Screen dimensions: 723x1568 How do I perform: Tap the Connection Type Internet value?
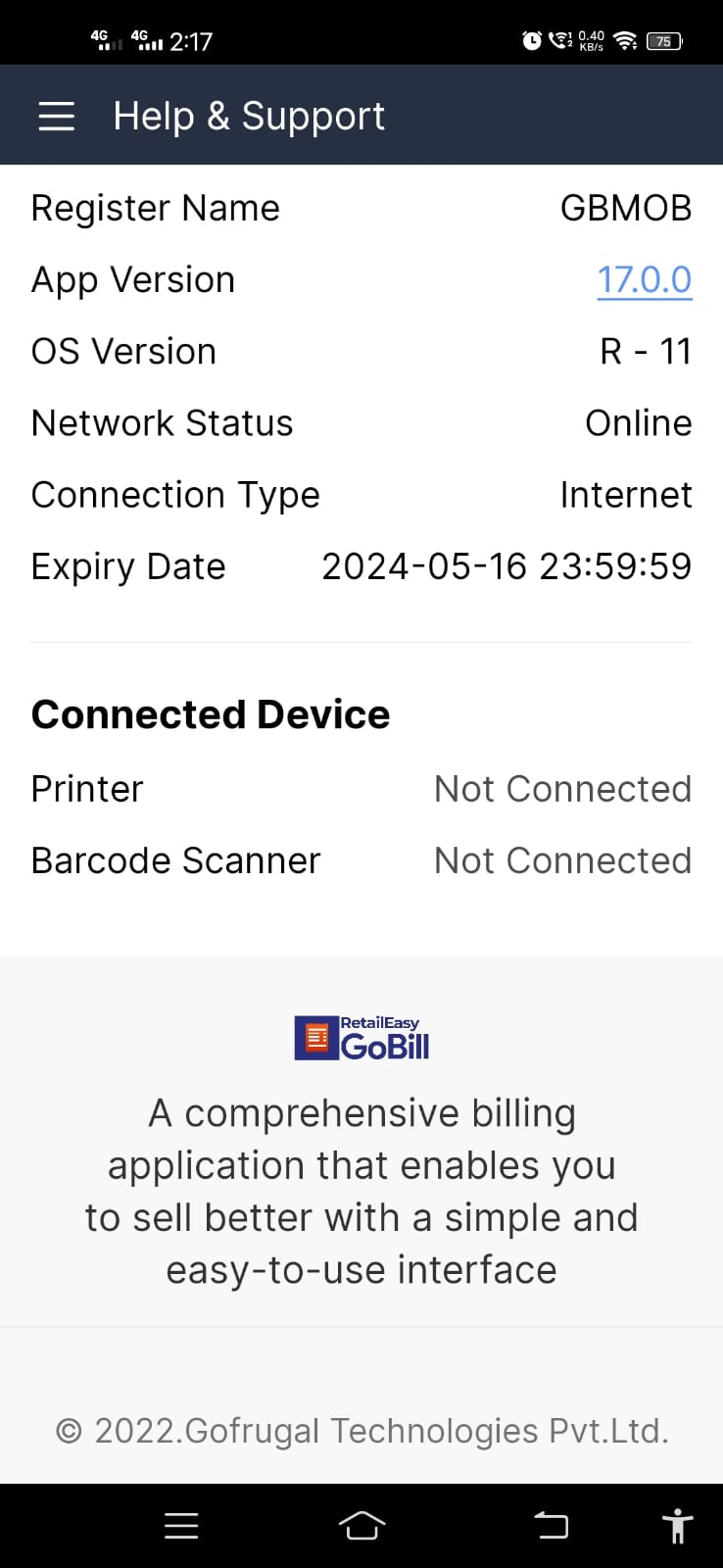pos(626,495)
